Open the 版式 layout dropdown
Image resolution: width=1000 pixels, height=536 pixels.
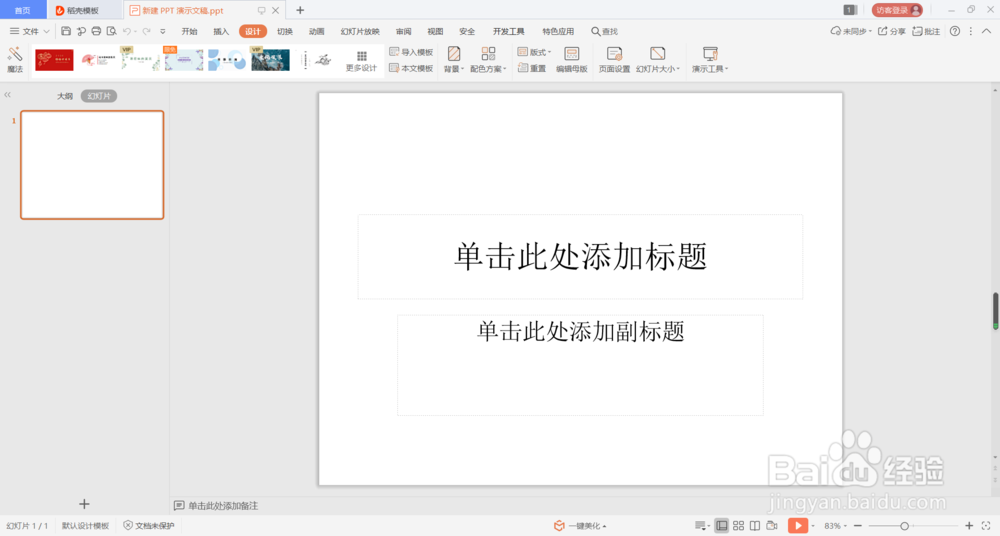[534, 52]
